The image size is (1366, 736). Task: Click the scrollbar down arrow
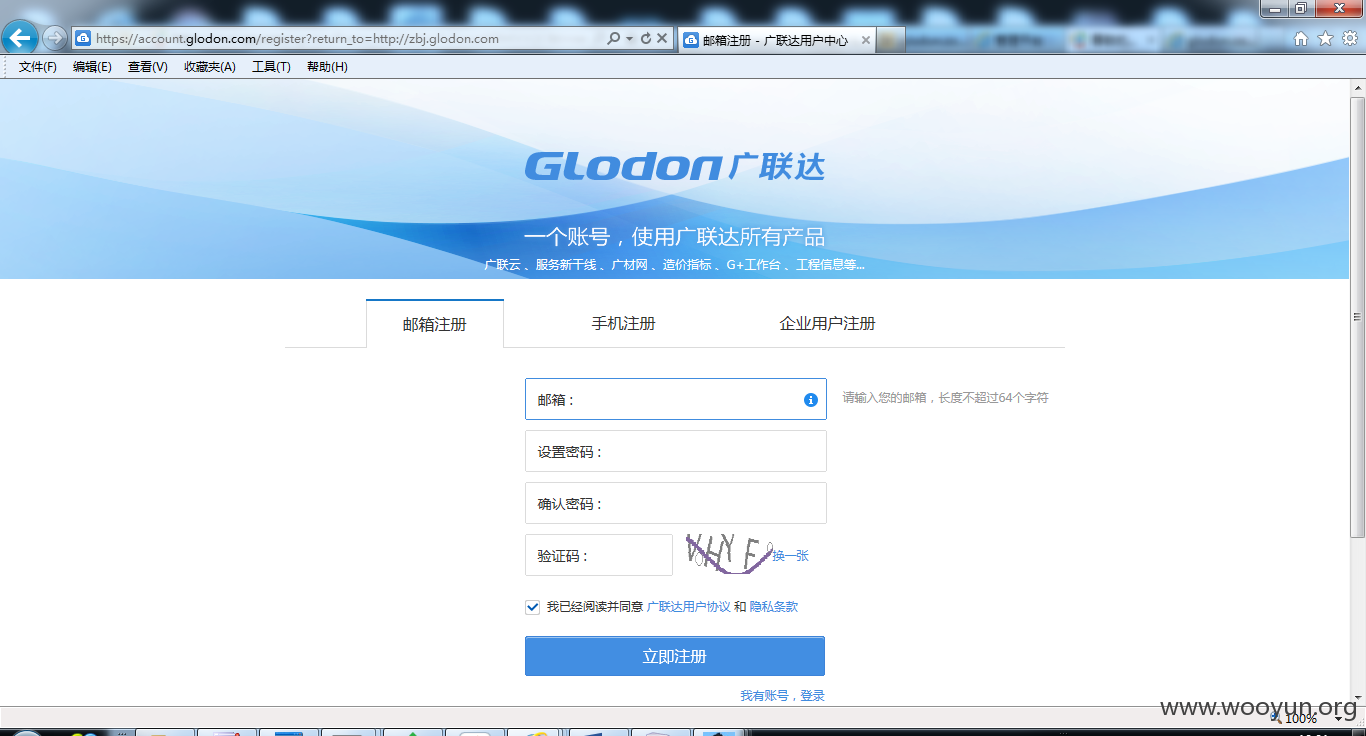pyautogui.click(x=1358, y=697)
